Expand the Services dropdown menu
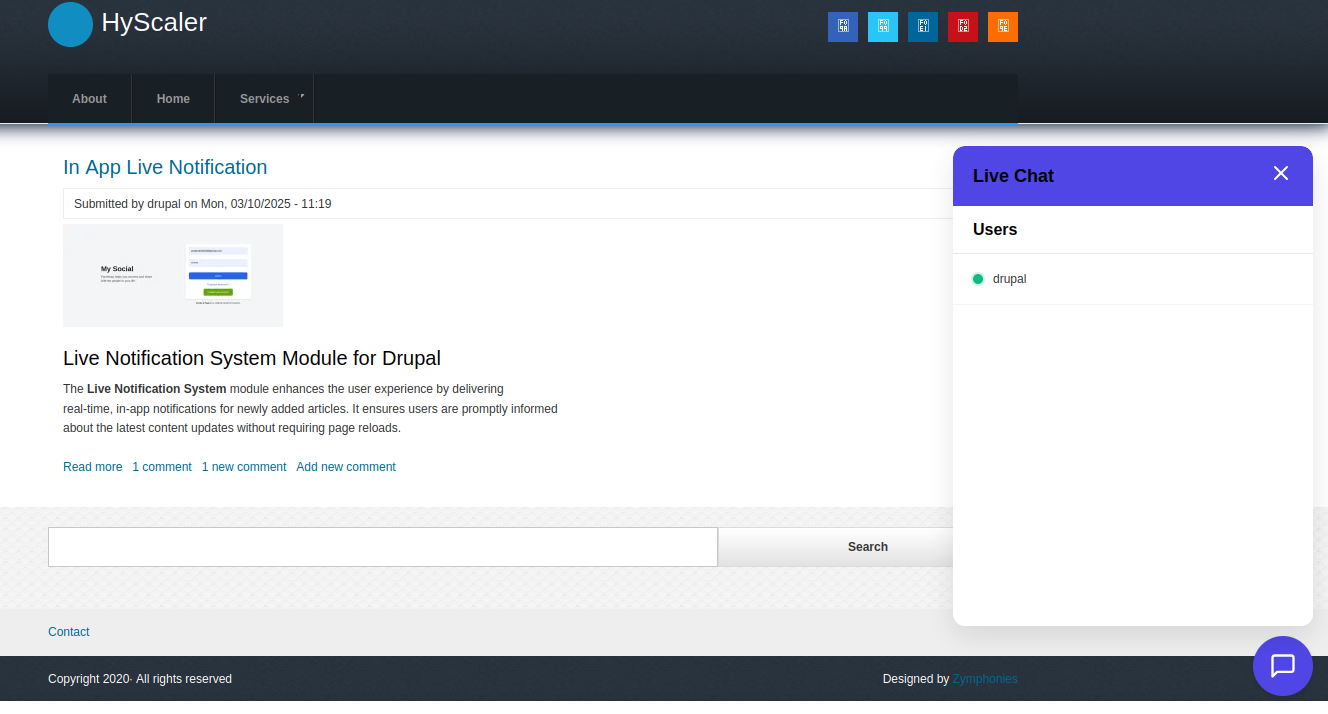Viewport: 1328px width, 714px height. 263,98
